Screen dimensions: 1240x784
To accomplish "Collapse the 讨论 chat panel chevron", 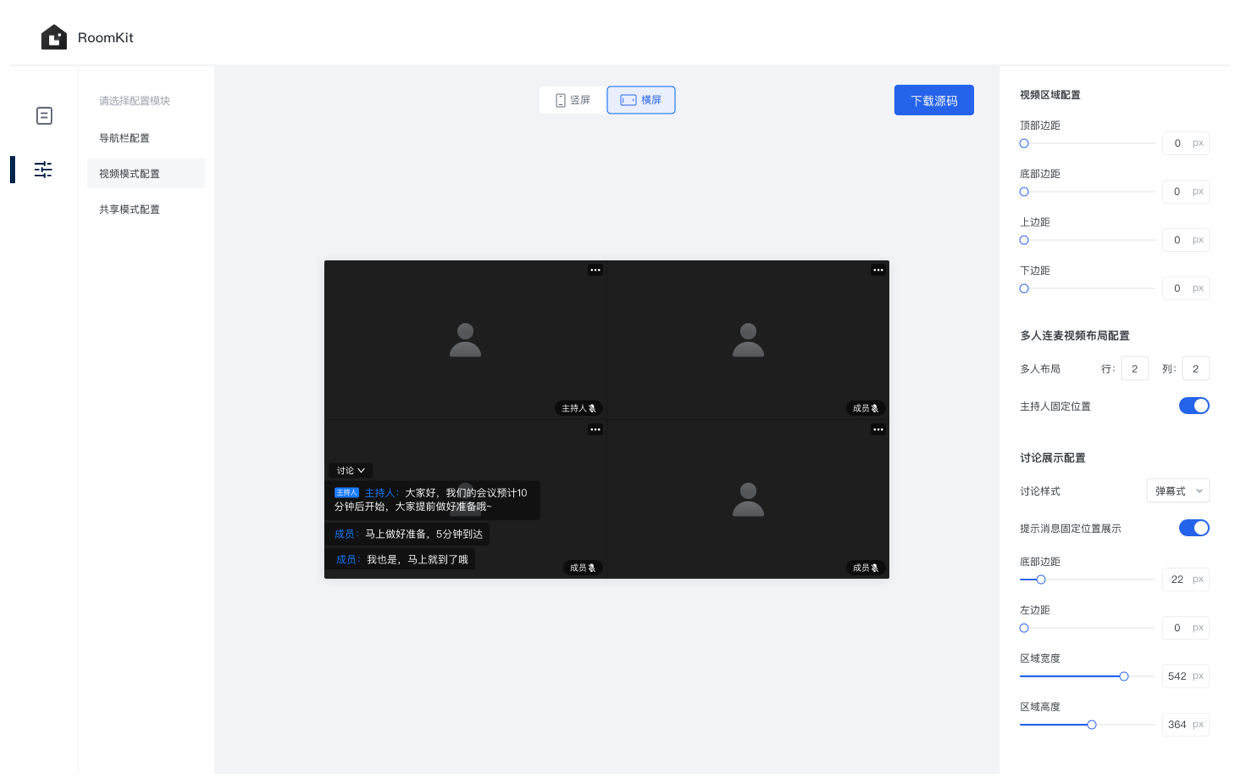I will [362, 471].
